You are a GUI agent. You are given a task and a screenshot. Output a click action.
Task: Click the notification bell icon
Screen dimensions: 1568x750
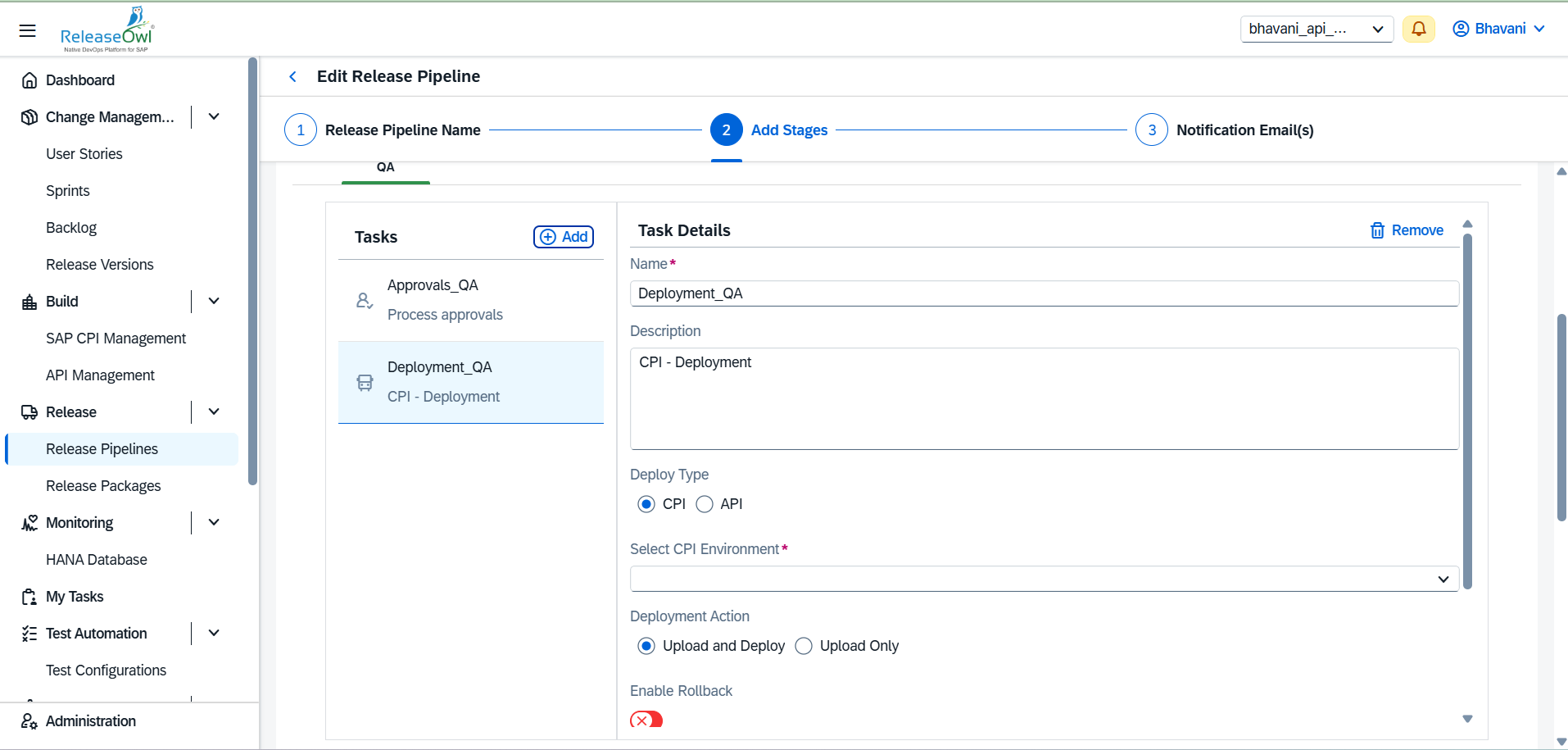click(x=1418, y=29)
